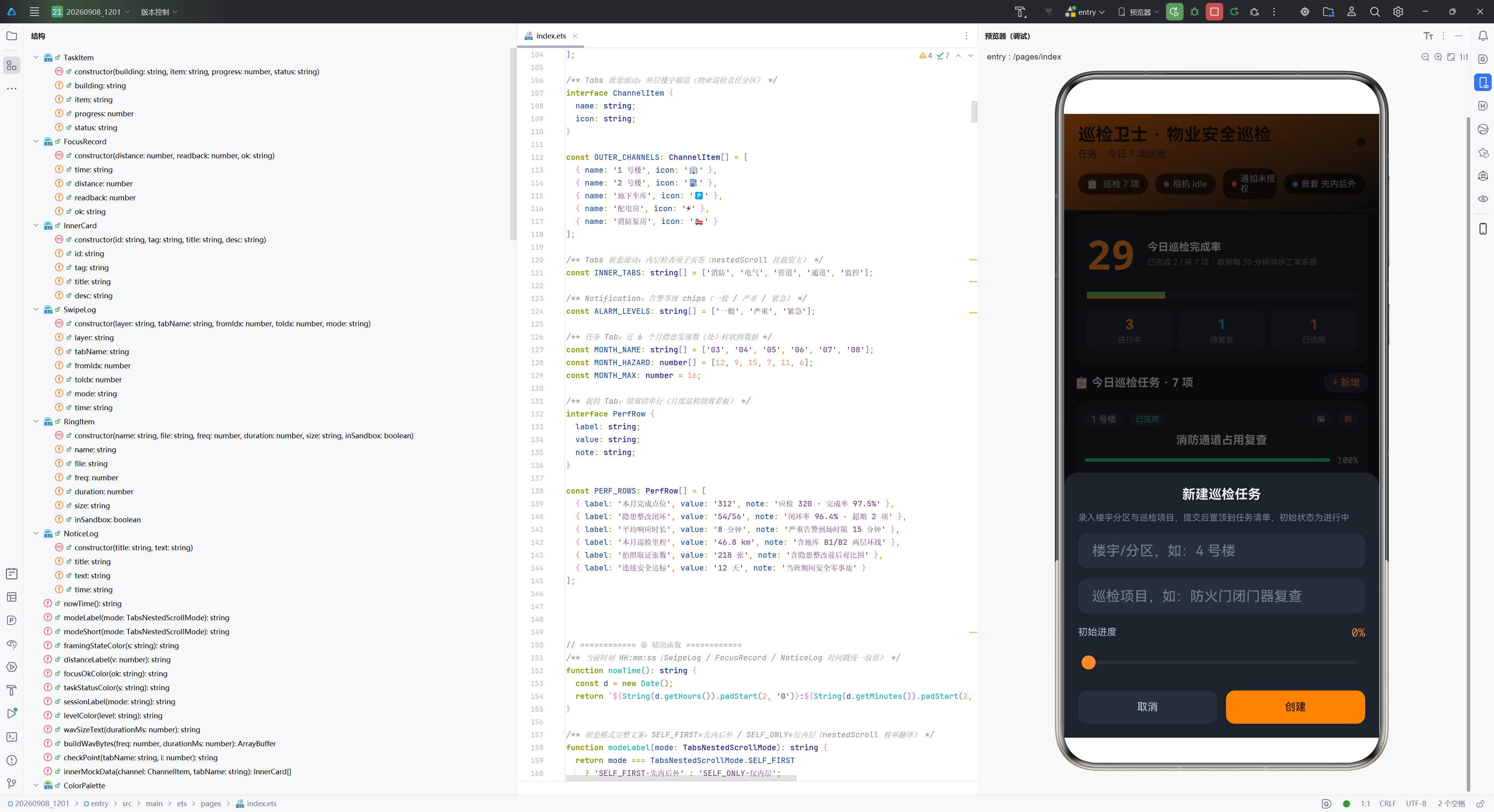1494x812 pixels.
Task: Open editor tab options three dots
Action: [966, 36]
